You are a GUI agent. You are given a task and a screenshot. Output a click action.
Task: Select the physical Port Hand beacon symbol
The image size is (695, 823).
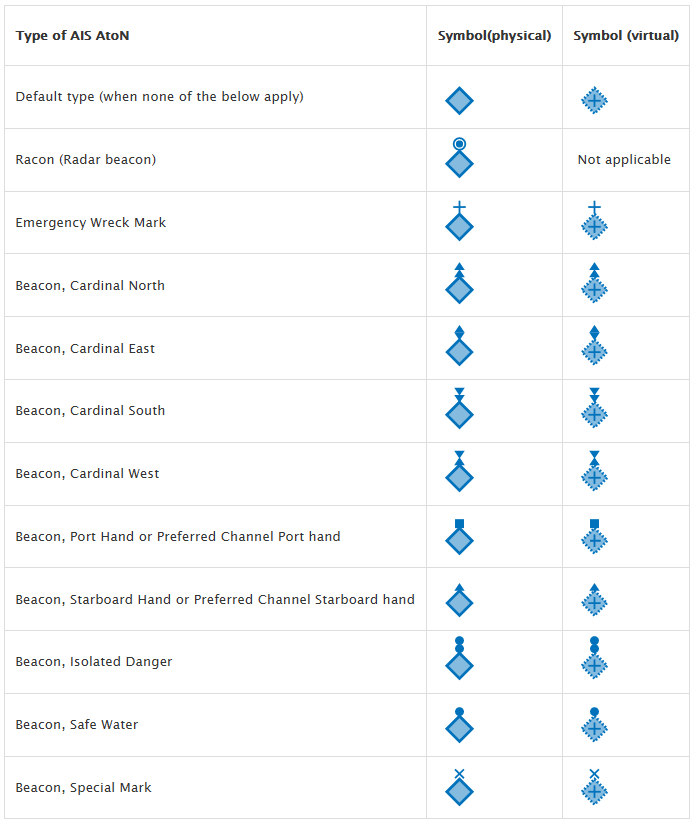[459, 537]
